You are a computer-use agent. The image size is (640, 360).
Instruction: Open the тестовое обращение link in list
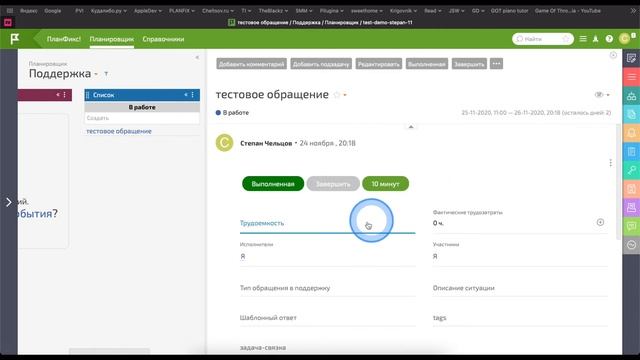(x=119, y=131)
